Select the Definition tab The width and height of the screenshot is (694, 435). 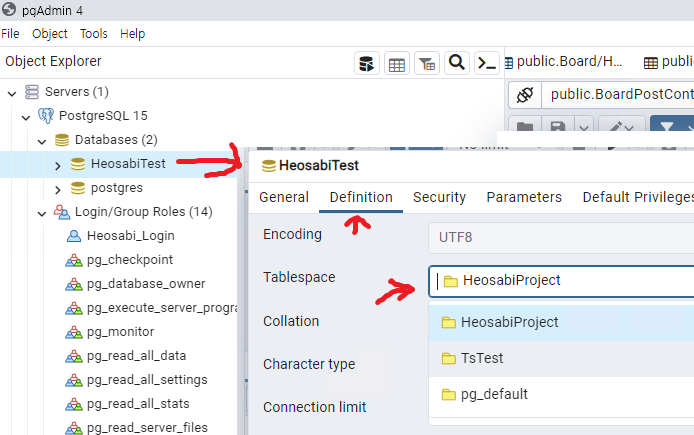click(x=361, y=197)
